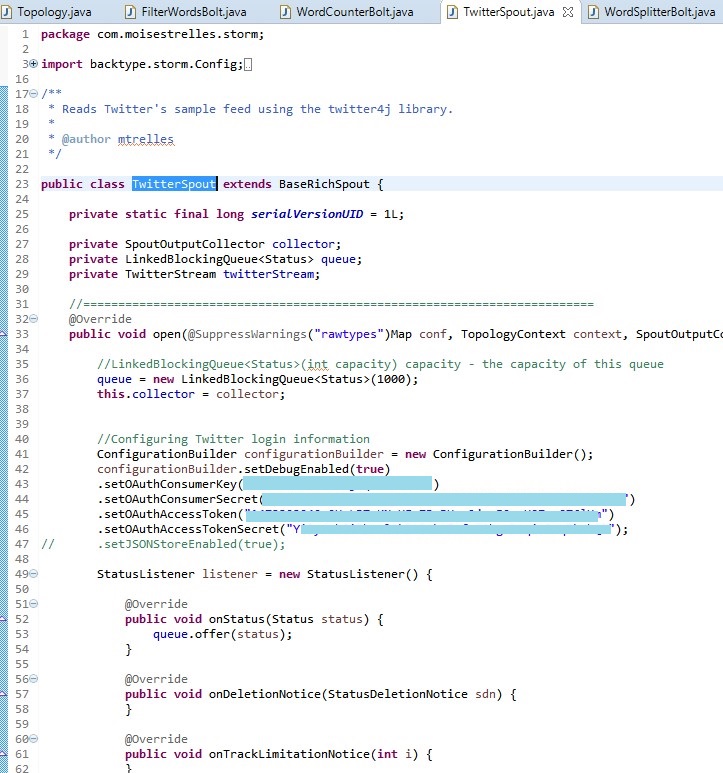Image resolution: width=723 pixels, height=773 pixels.
Task: Click the folded import placeholder box after Config;
Action: (248, 65)
